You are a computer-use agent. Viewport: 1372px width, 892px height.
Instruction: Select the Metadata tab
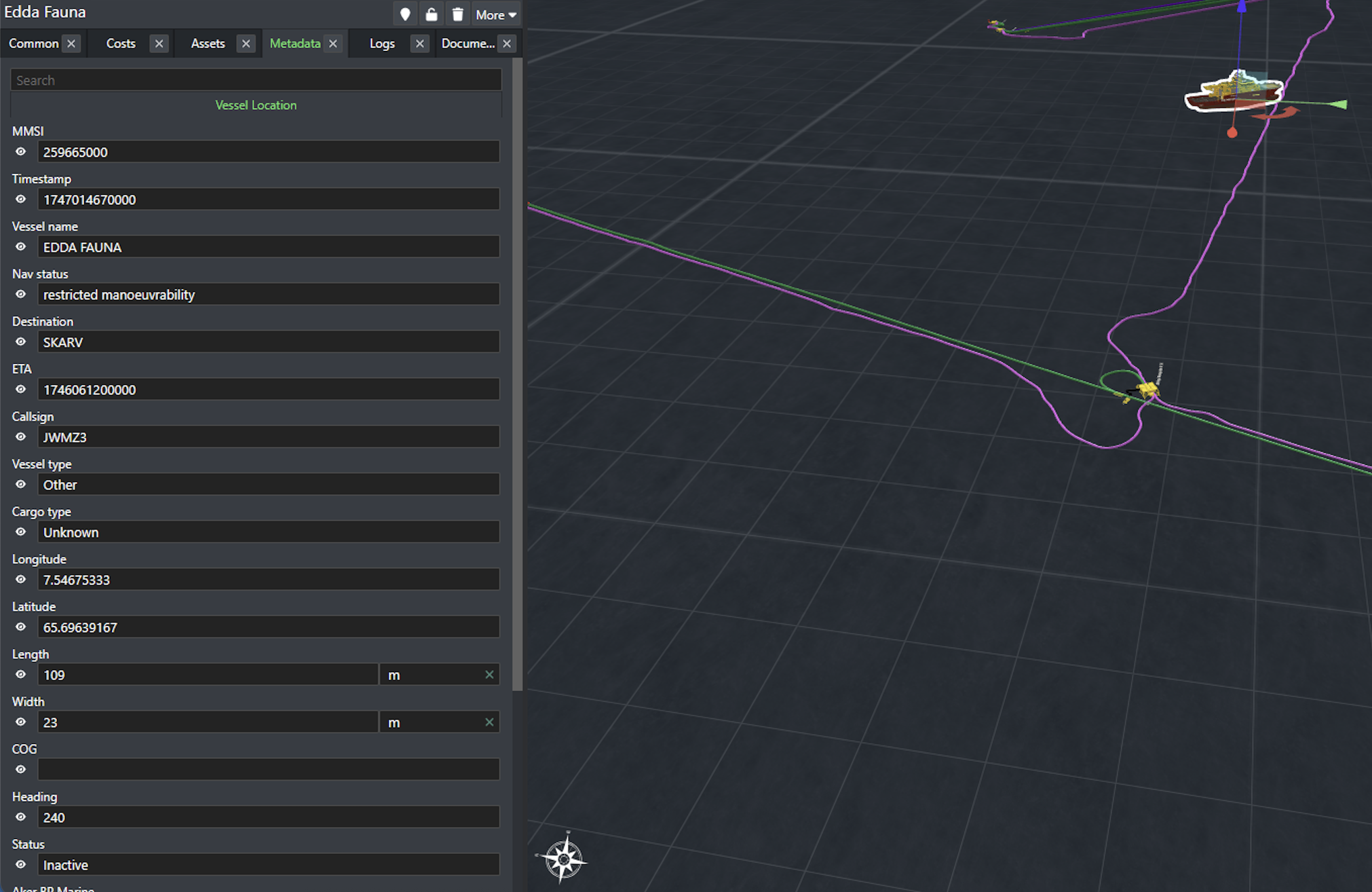point(295,43)
